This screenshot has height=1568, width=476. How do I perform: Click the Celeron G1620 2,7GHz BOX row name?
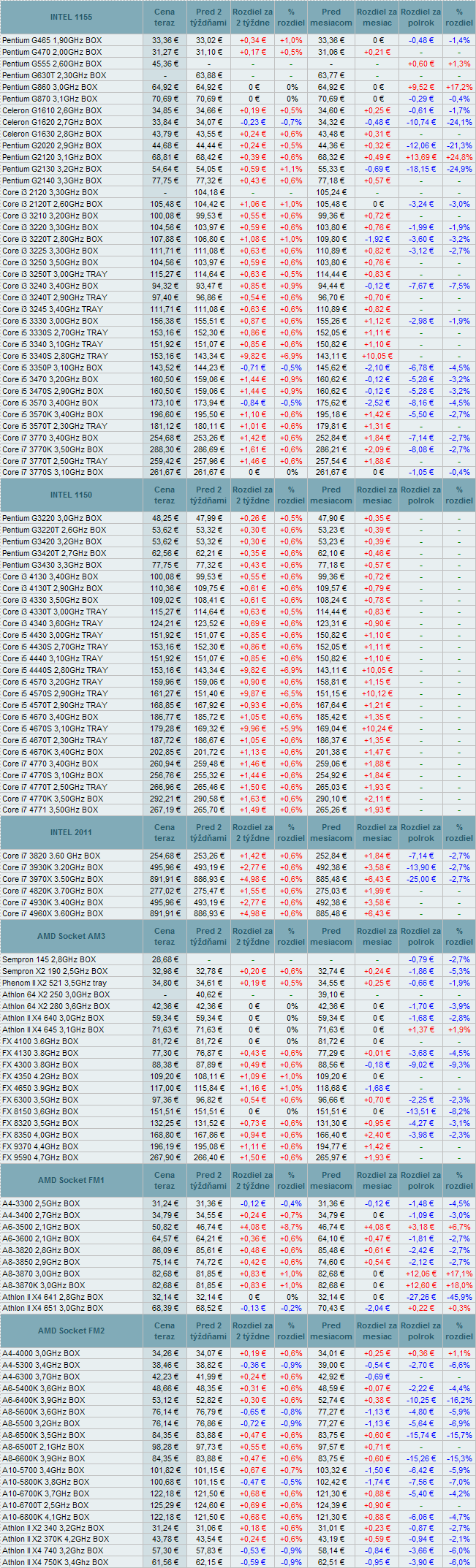[x=52, y=122]
